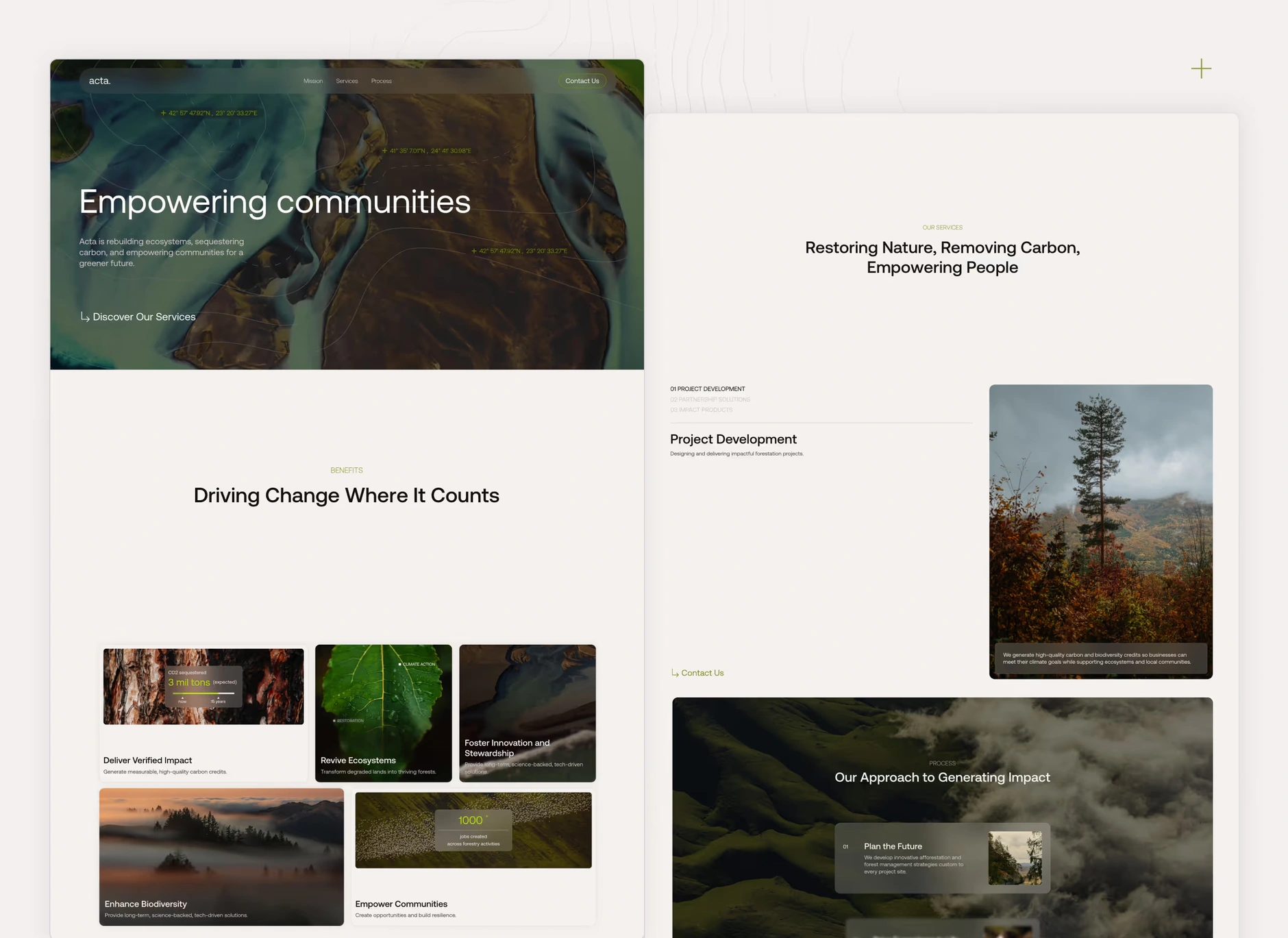Viewport: 1288px width, 938px height.
Task: Open the Process nav item
Action: point(382,81)
